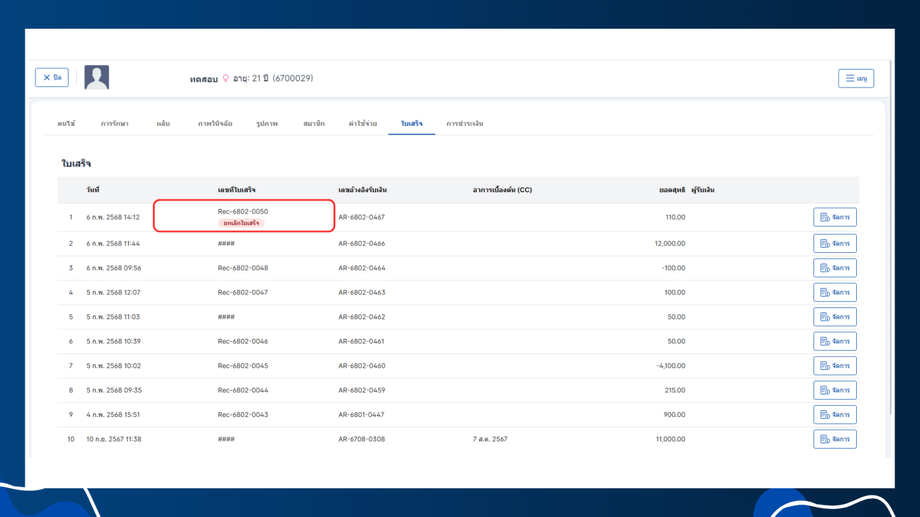Open จัดการ options for row AR-6802-0462
The image size is (920, 517).
[835, 317]
